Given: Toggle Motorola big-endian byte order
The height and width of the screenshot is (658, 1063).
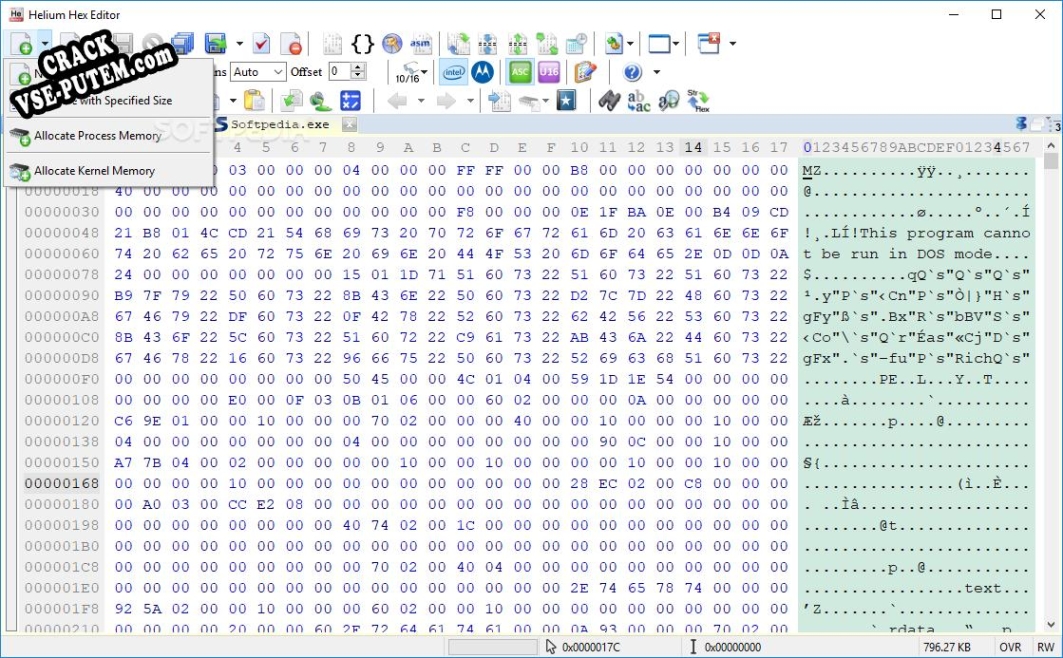Looking at the screenshot, I should click(x=482, y=72).
